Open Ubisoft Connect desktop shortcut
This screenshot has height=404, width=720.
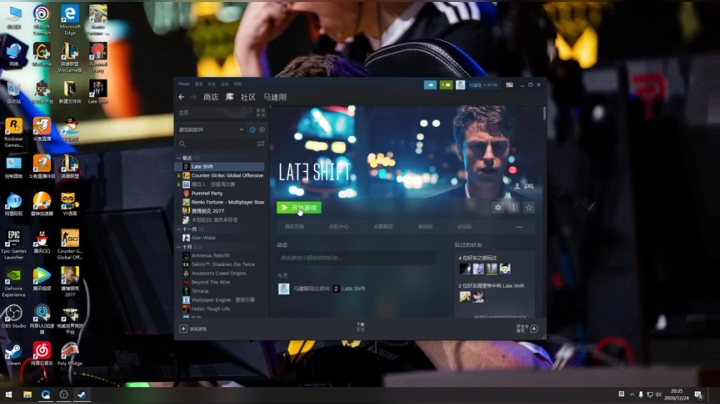(41, 20)
